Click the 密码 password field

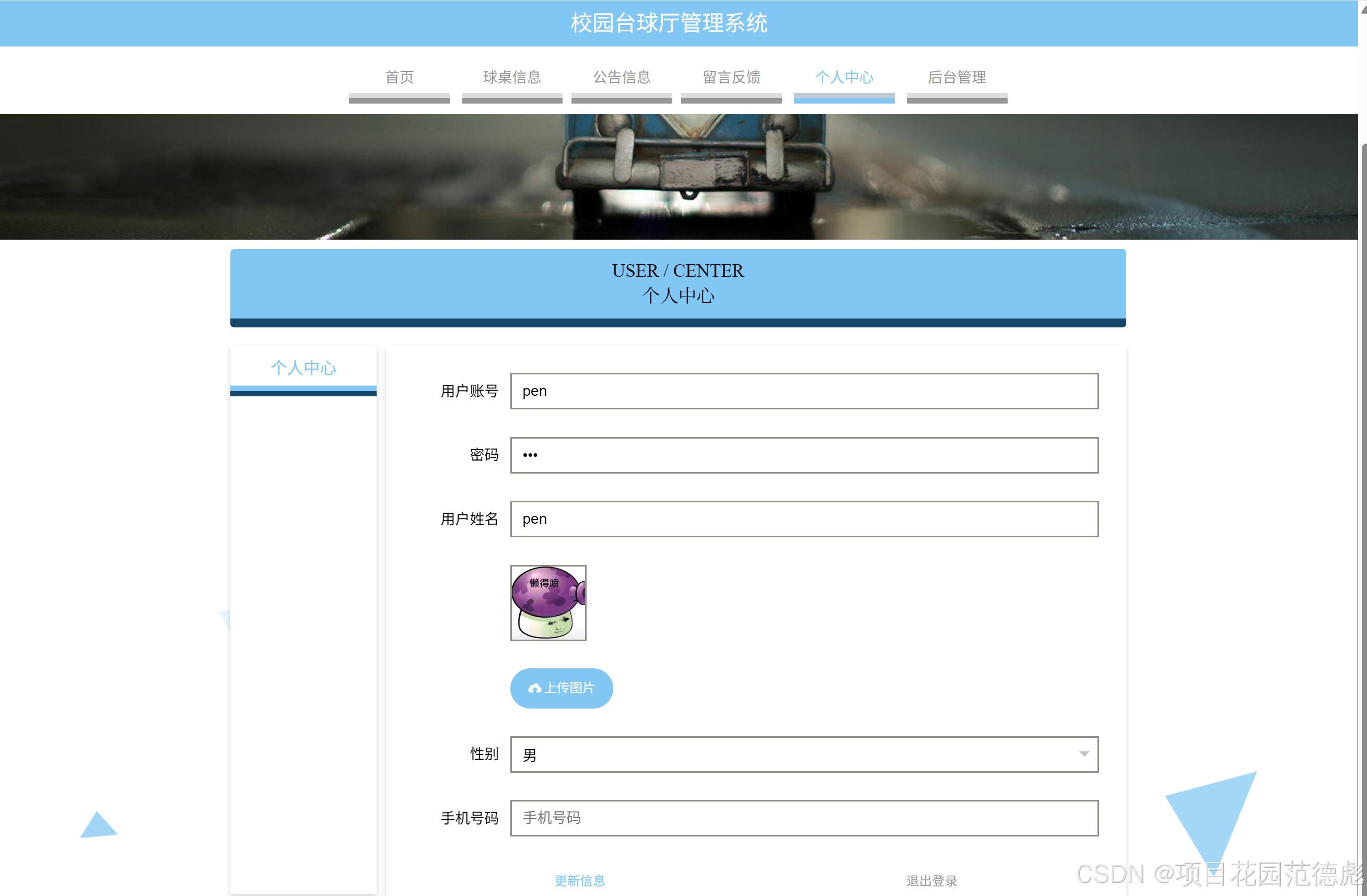pos(803,455)
